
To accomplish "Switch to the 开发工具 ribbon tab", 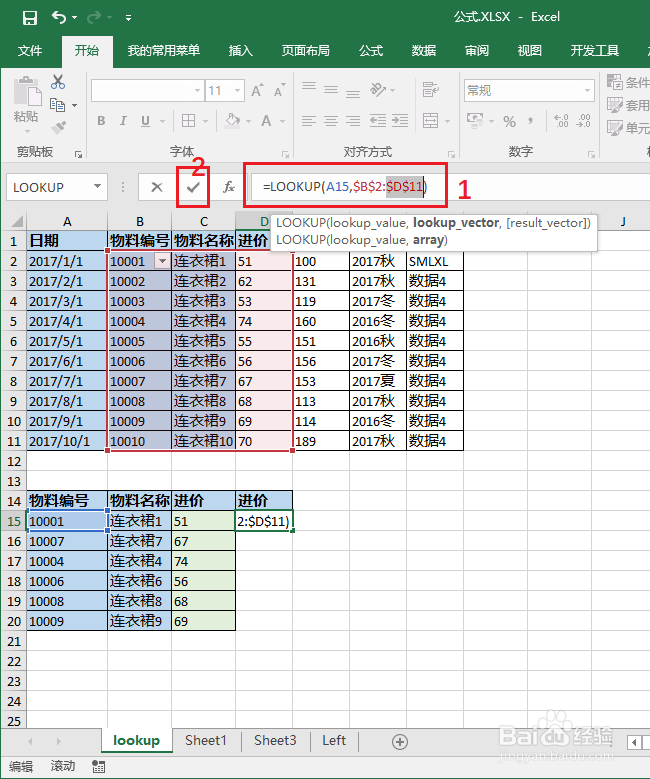I will point(595,51).
